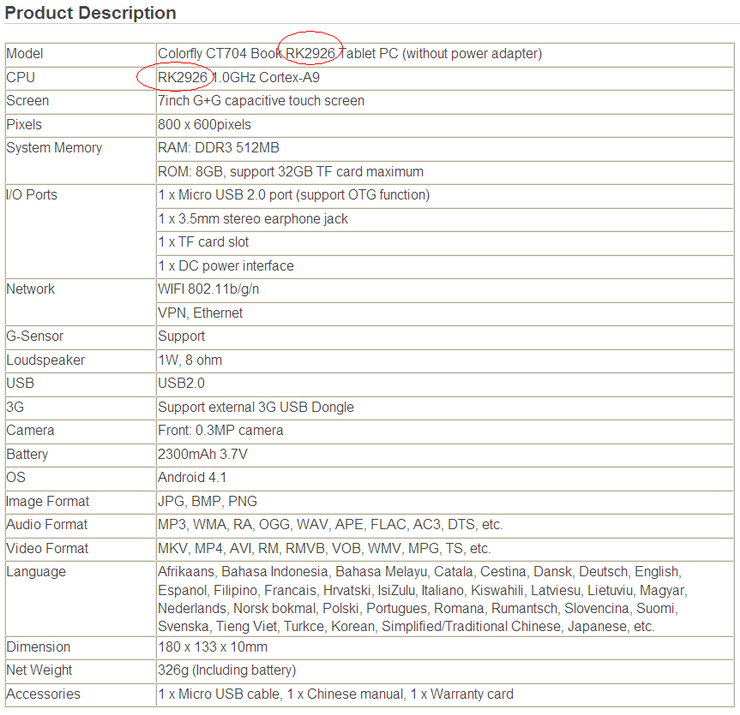Image resolution: width=740 pixels, height=715 pixels.
Task: Click the Product Description heading
Action: (x=91, y=13)
